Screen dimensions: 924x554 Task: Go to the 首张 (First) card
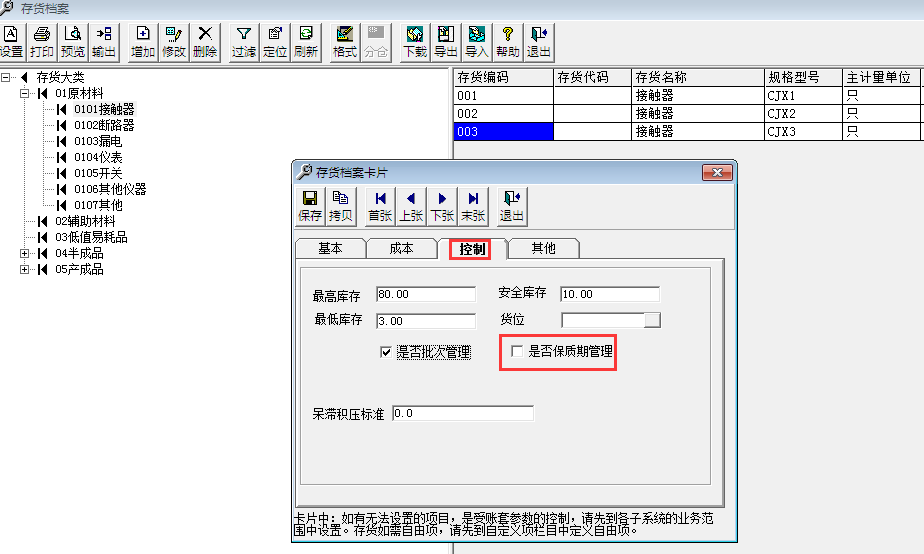click(x=380, y=206)
